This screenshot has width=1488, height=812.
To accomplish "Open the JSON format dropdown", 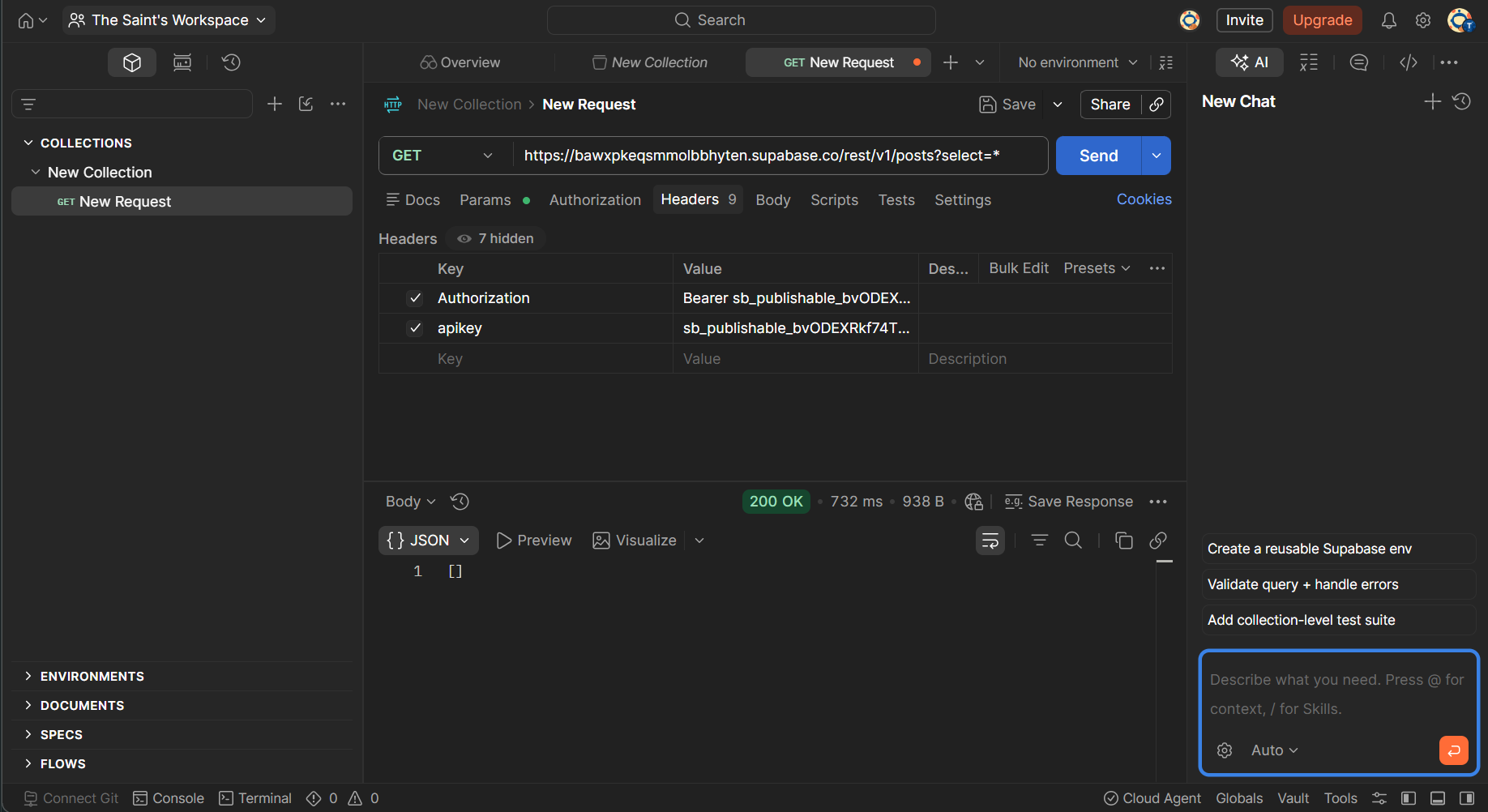I will (429, 541).
